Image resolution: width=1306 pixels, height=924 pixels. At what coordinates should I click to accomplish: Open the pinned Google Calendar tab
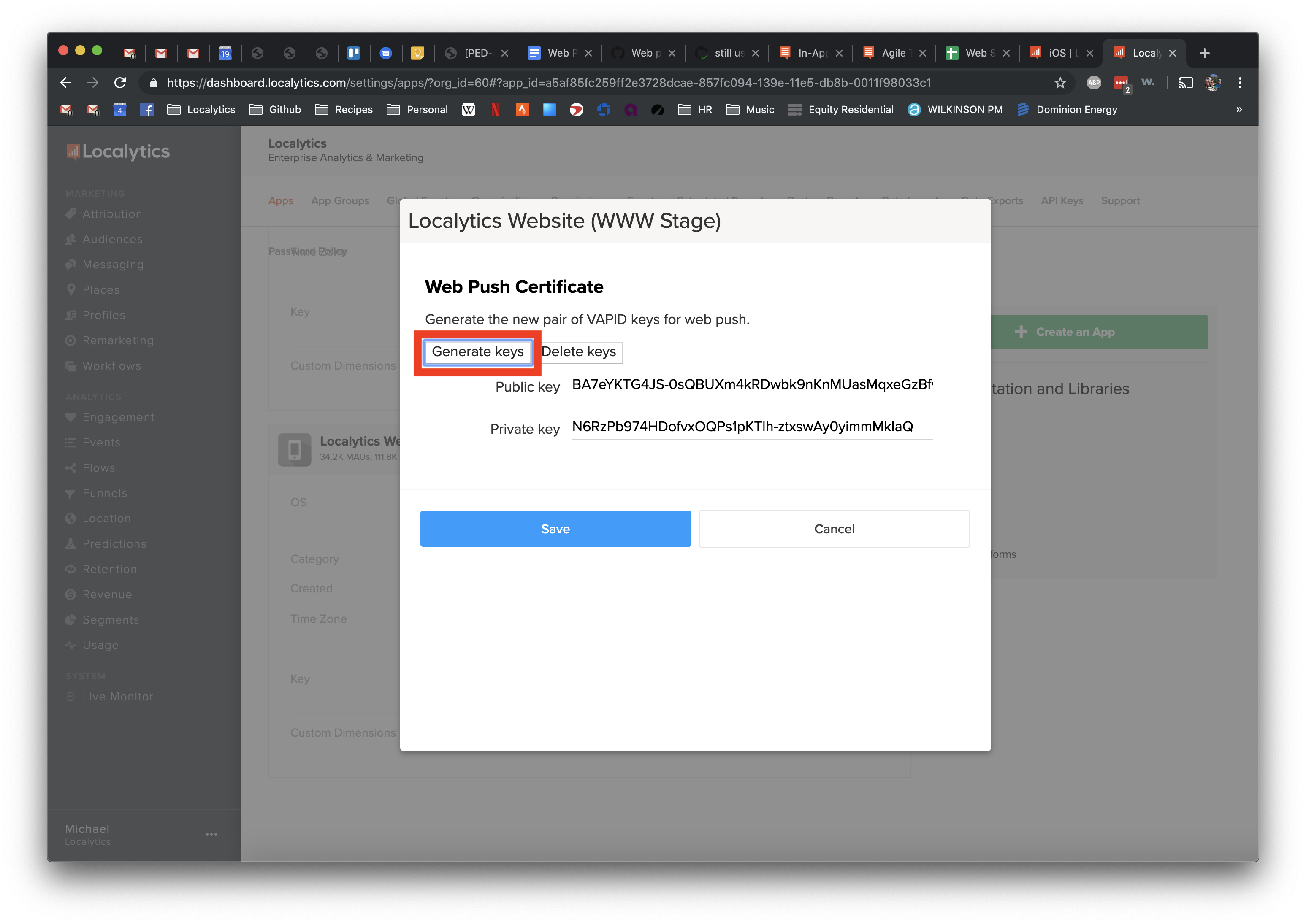tap(225, 54)
